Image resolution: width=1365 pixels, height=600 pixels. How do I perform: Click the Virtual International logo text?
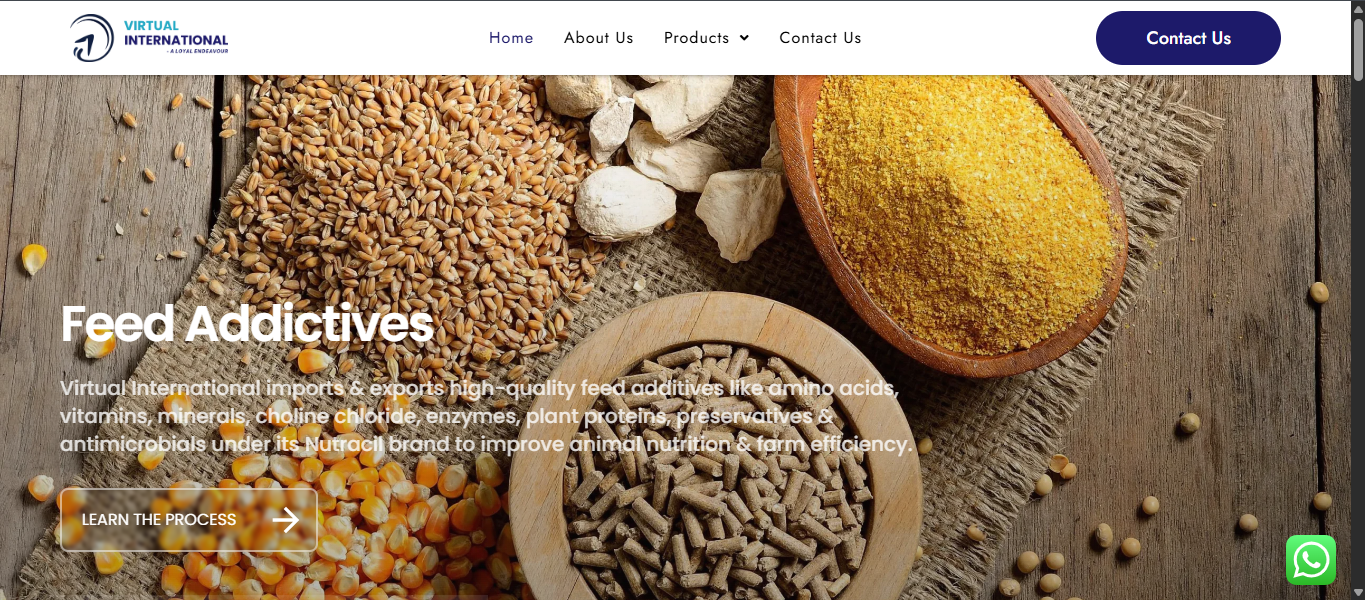coord(176,33)
